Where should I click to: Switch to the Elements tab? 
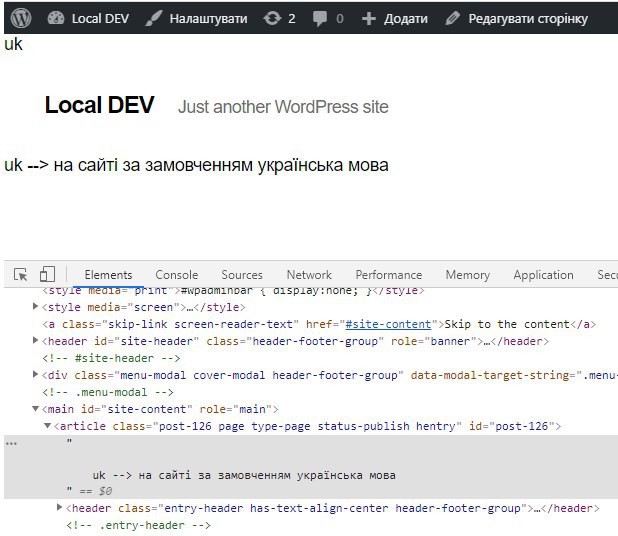tap(108, 275)
